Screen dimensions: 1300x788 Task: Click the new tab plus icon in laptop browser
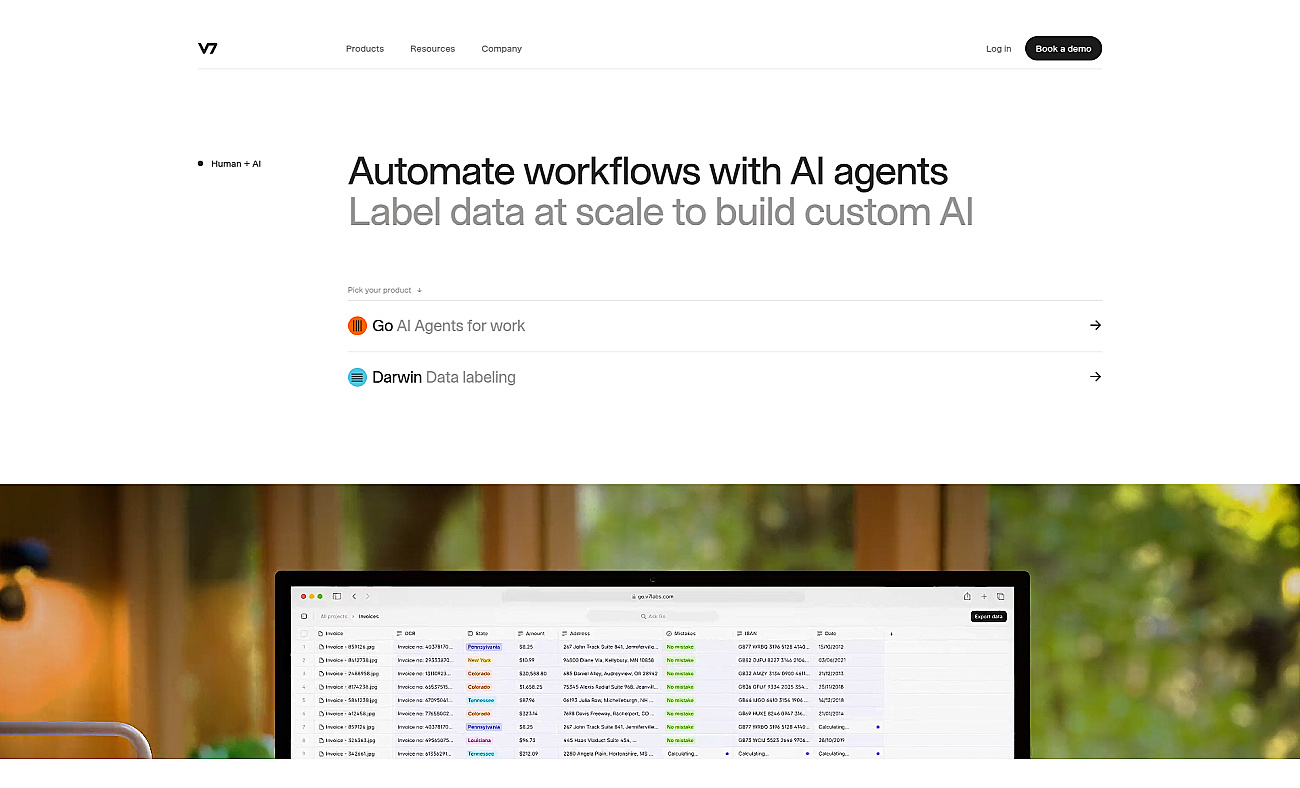(984, 596)
